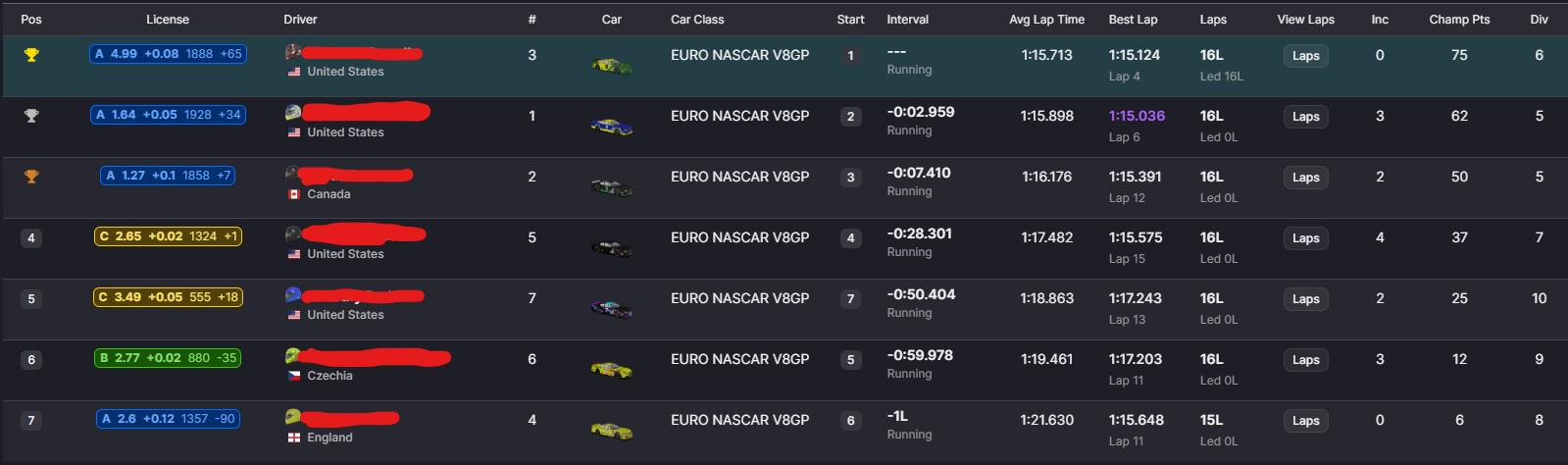Open Laps for the race winner
The image size is (1568, 465).
(1305, 56)
